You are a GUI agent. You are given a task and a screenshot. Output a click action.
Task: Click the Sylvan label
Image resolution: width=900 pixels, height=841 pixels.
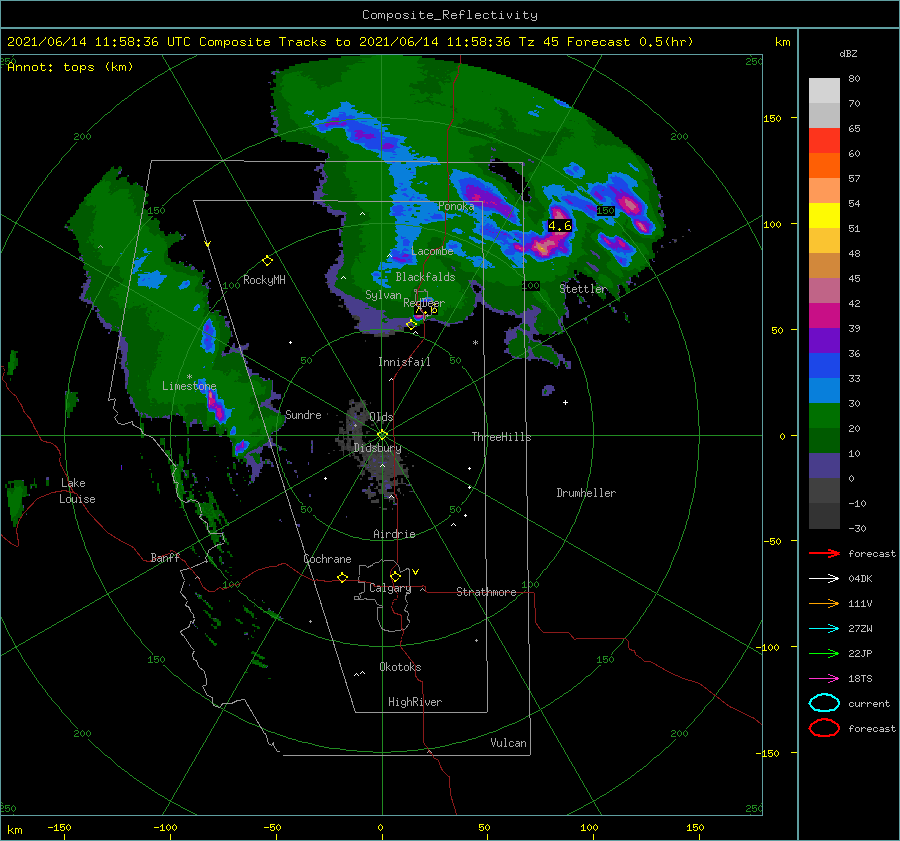point(383,295)
